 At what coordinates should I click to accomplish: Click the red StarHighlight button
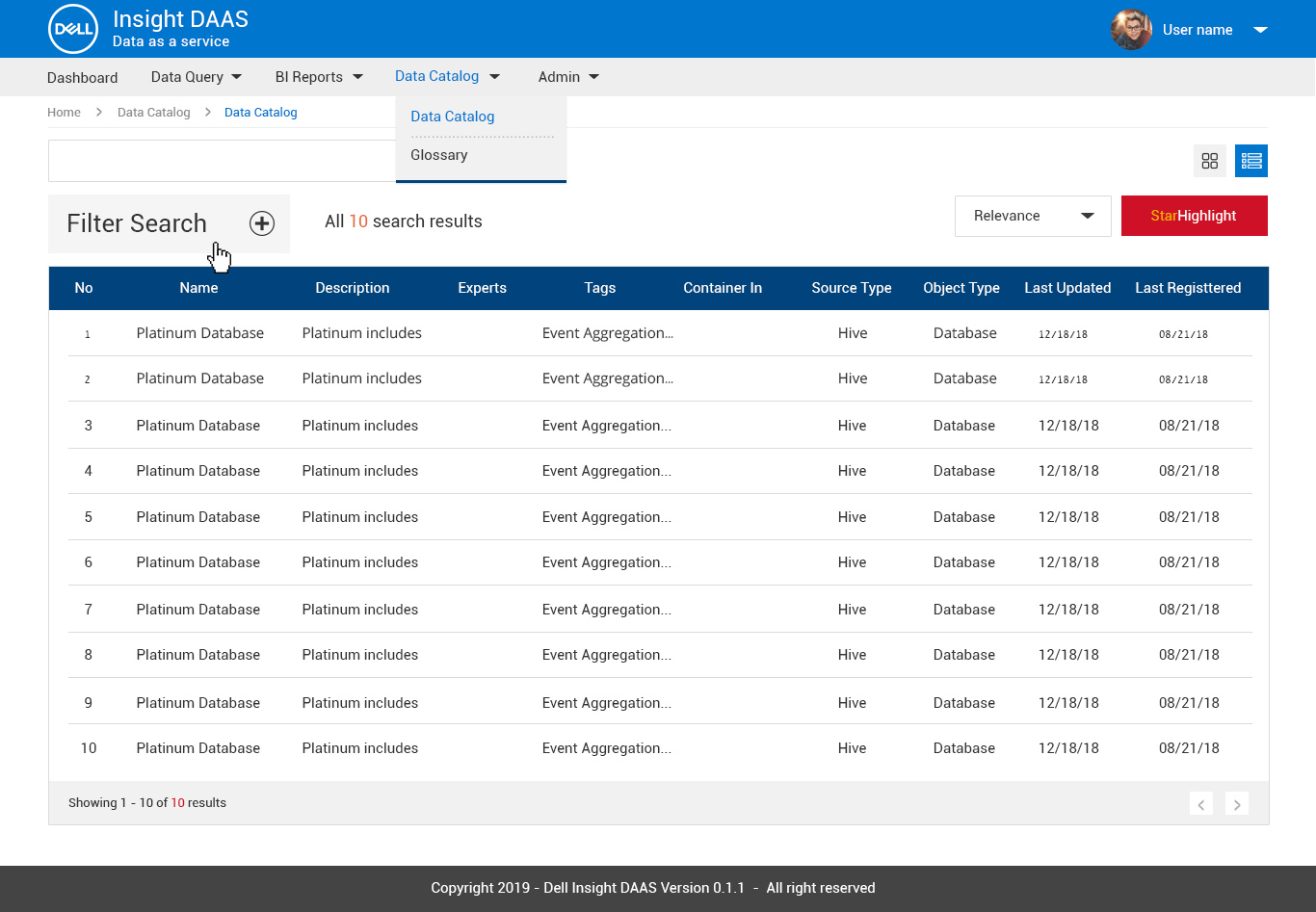coord(1194,216)
